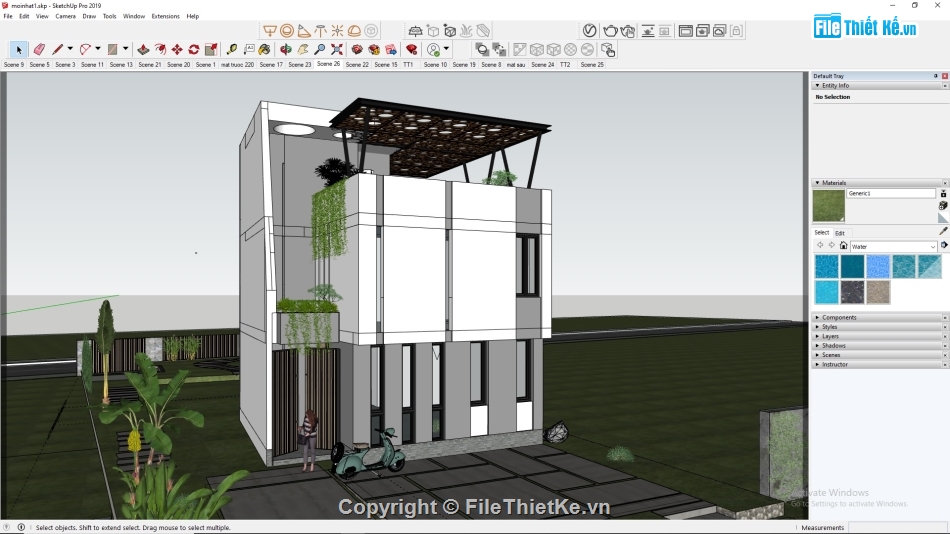Open the Line tool dropdown arrow

click(x=70, y=48)
